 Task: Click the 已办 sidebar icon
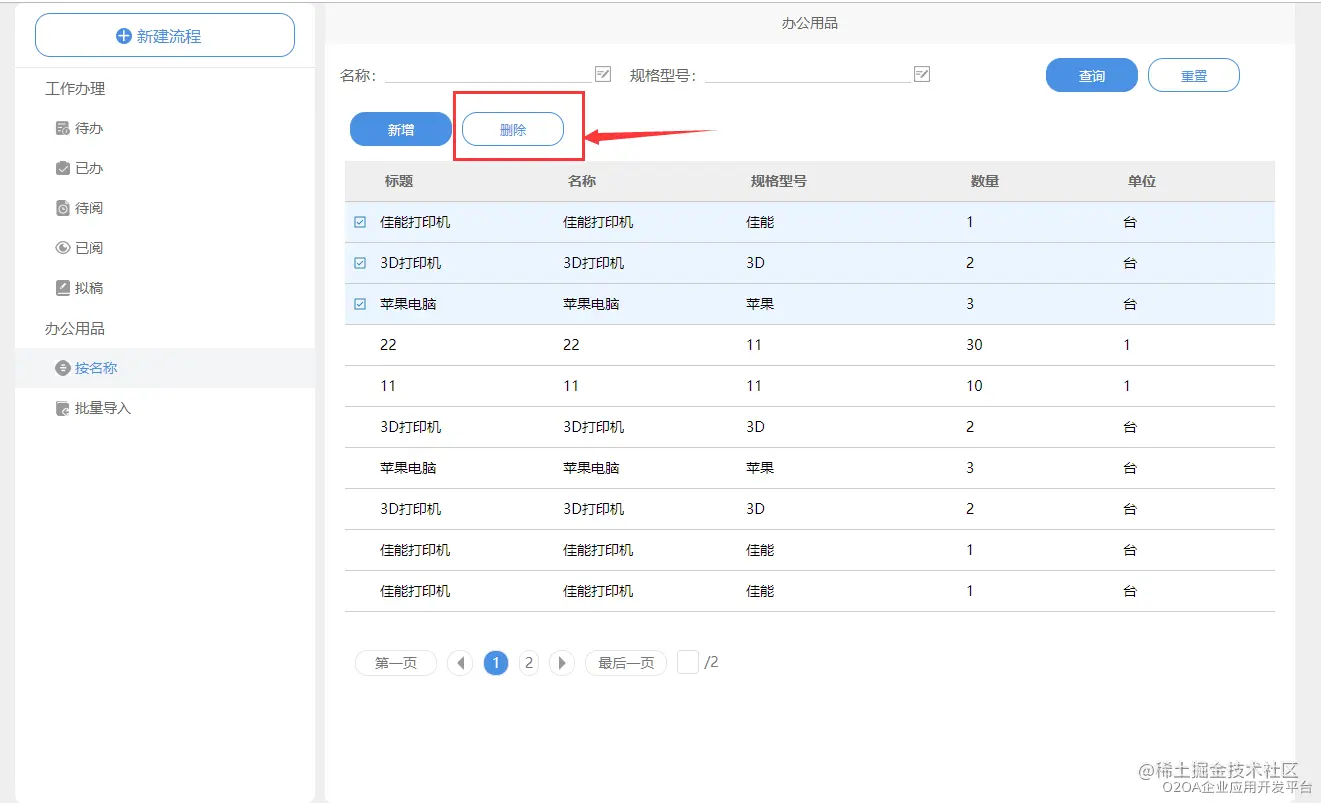tap(62, 168)
